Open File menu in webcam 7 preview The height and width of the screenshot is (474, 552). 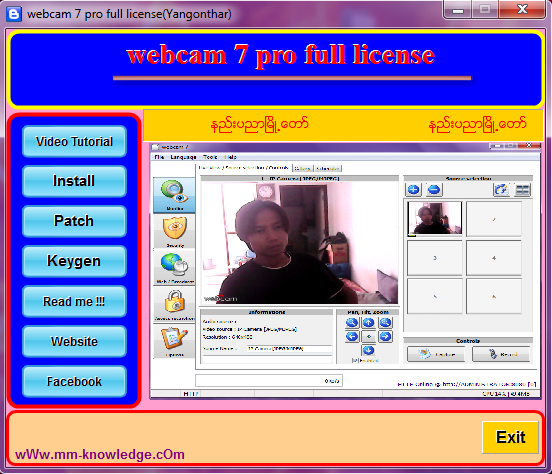(159, 157)
